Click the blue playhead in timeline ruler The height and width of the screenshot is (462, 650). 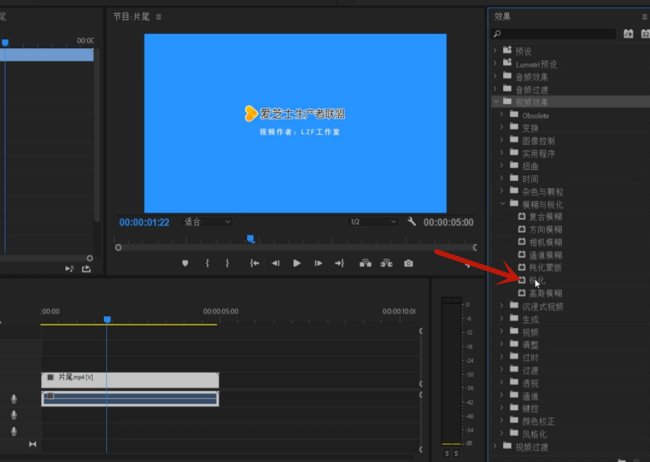(107, 319)
